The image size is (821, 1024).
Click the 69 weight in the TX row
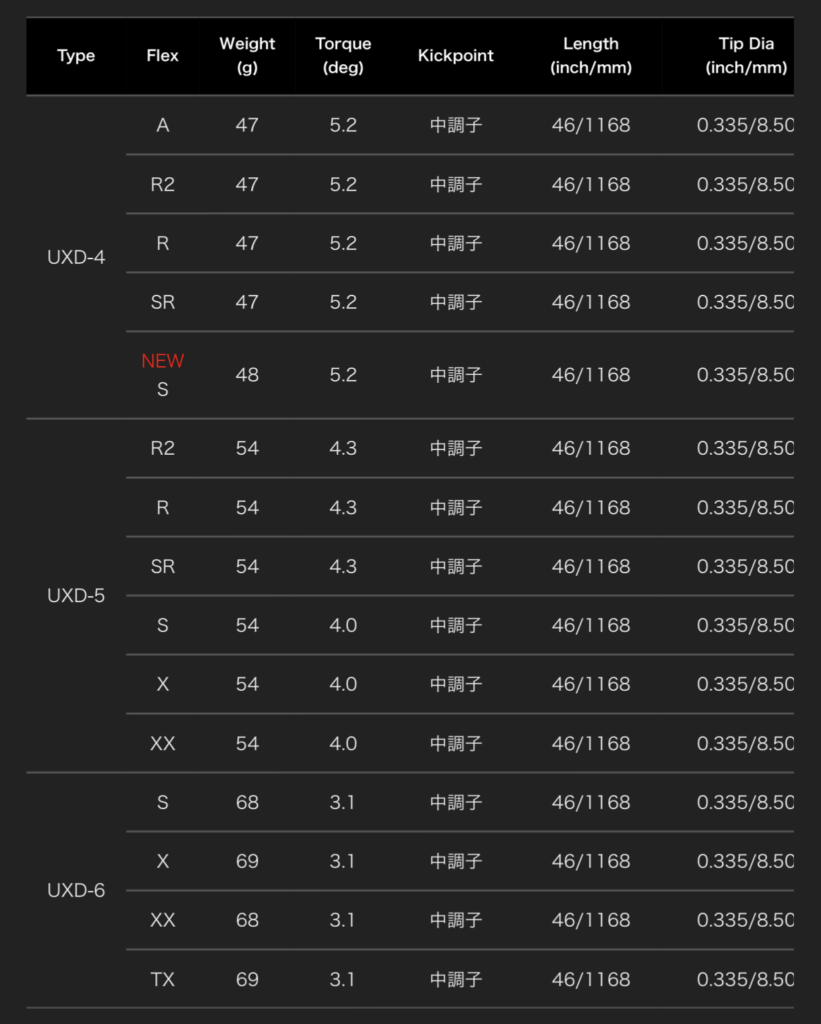247,980
